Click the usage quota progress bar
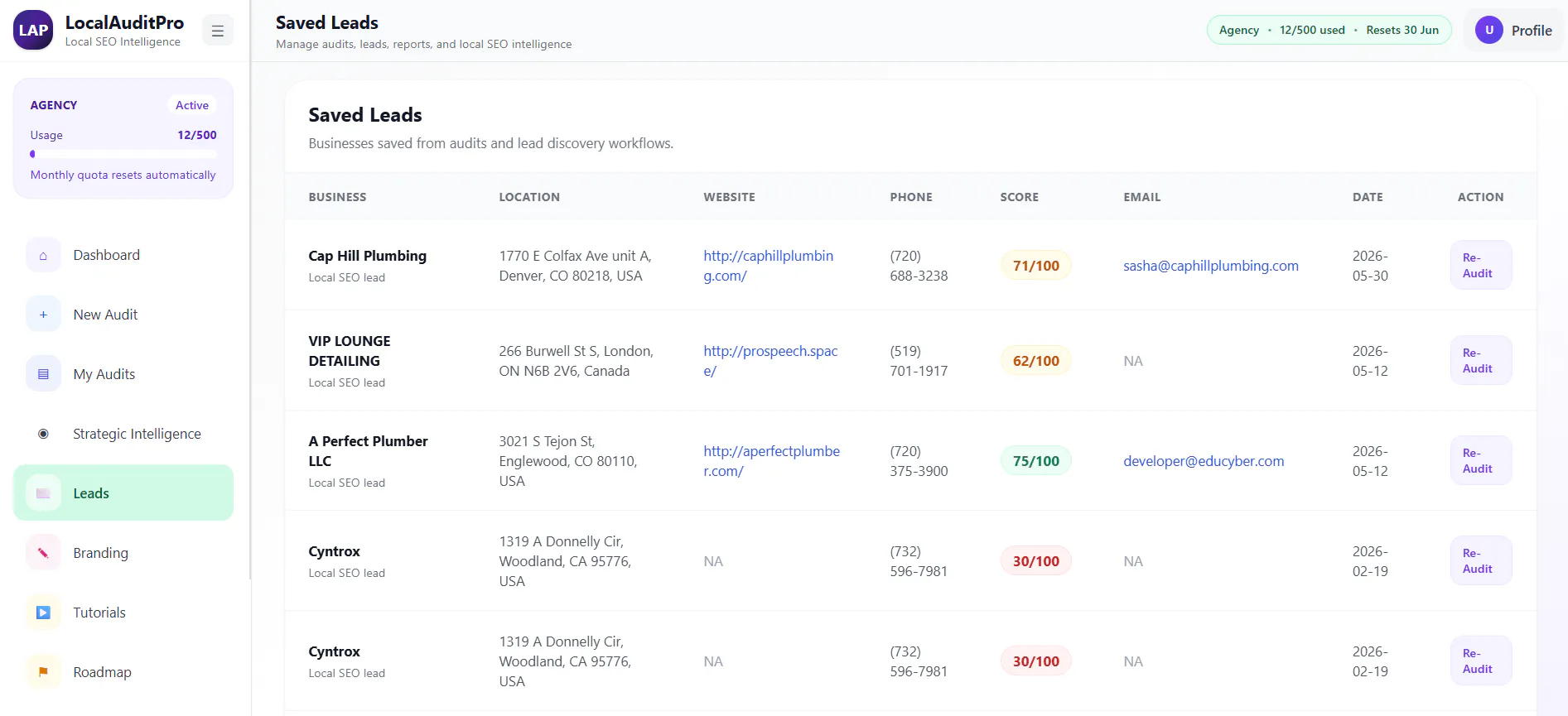Screen dimensions: 1568x716 click(x=123, y=154)
